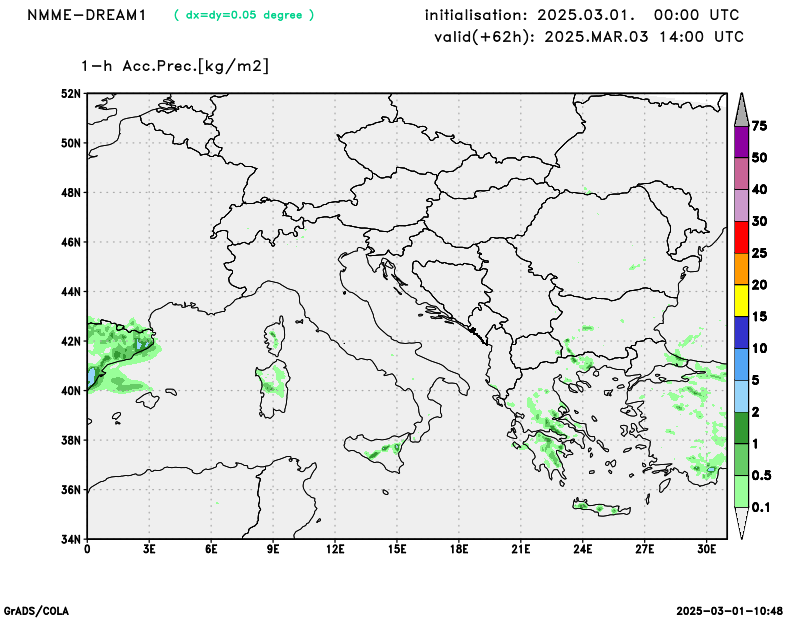The height and width of the screenshot is (618, 800).
Task: Click the 27E longitude label
Action: pos(644,550)
